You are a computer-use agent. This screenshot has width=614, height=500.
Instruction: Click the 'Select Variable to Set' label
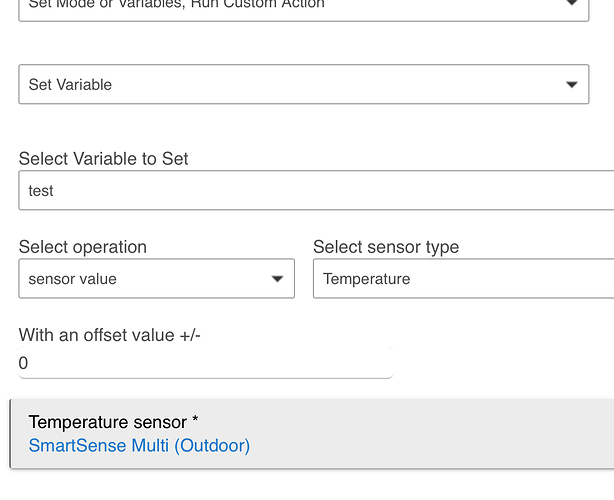pos(104,159)
